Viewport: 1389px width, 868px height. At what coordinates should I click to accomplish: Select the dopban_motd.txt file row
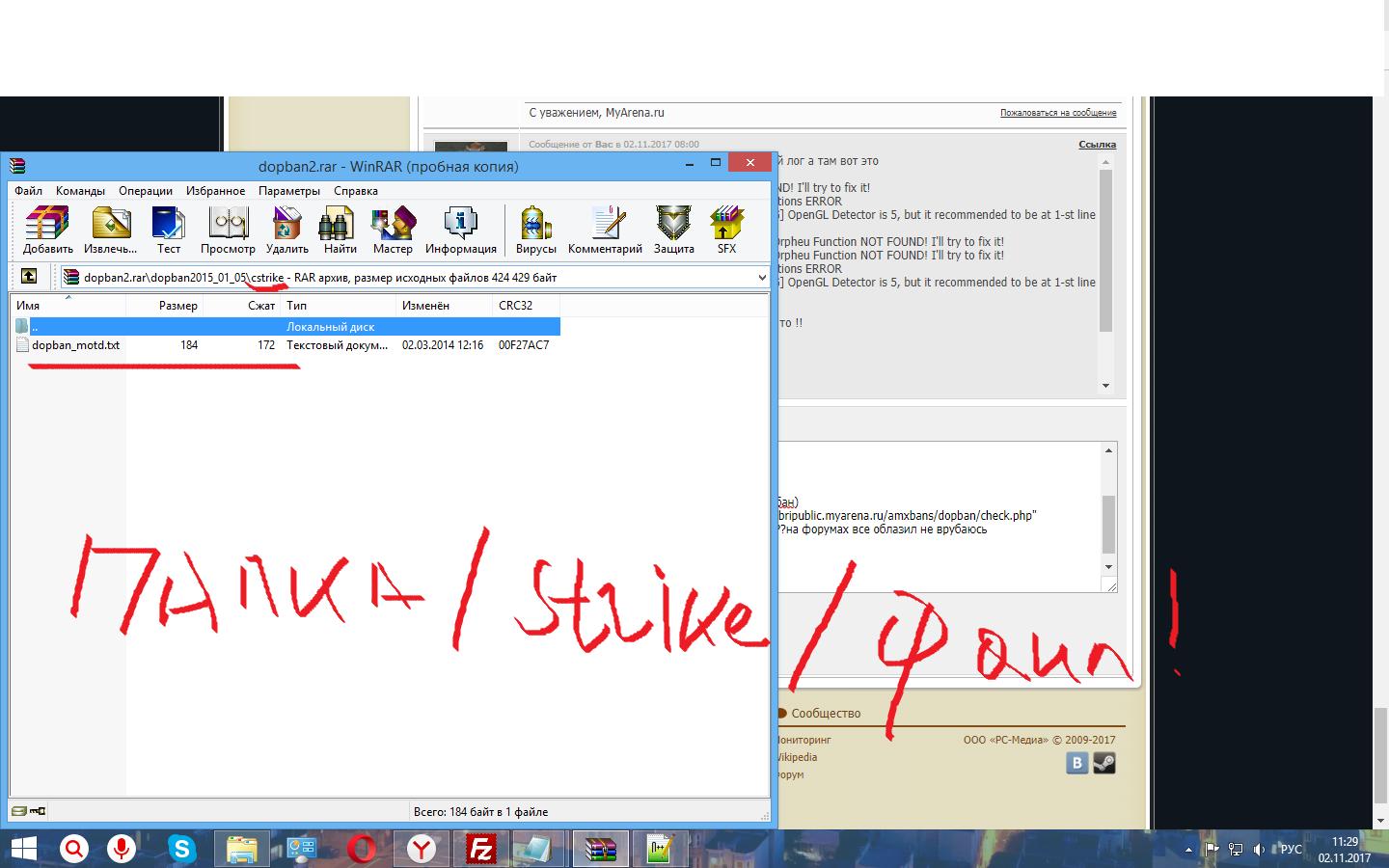coord(286,345)
